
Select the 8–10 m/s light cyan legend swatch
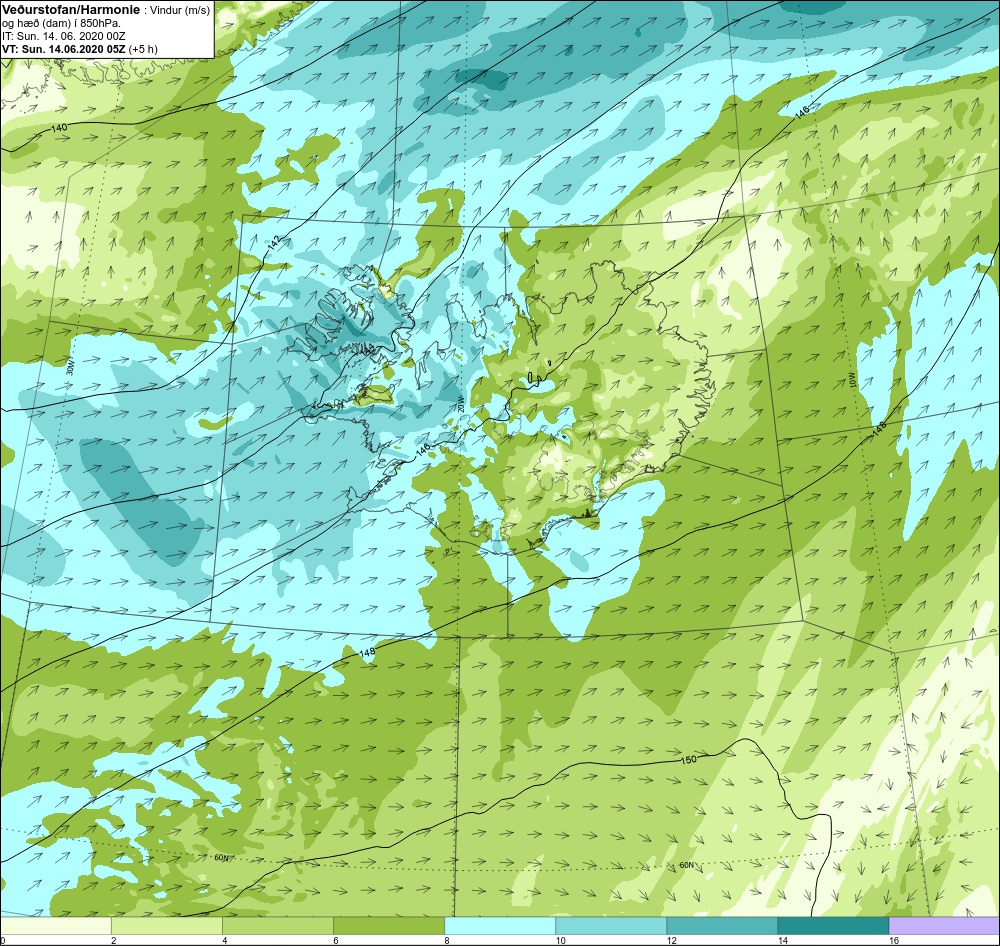pos(499,926)
